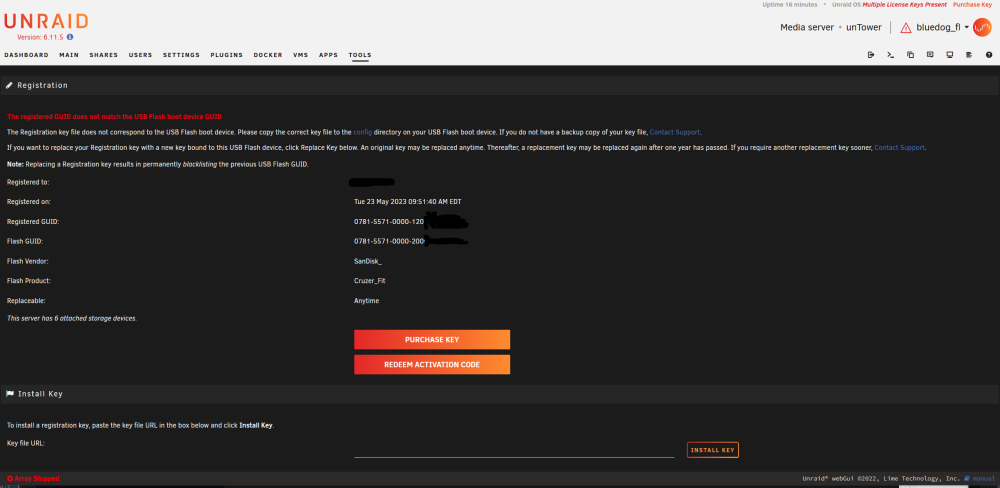Click the unTower server name
This screenshot has height=488, width=1000.
click(864, 27)
